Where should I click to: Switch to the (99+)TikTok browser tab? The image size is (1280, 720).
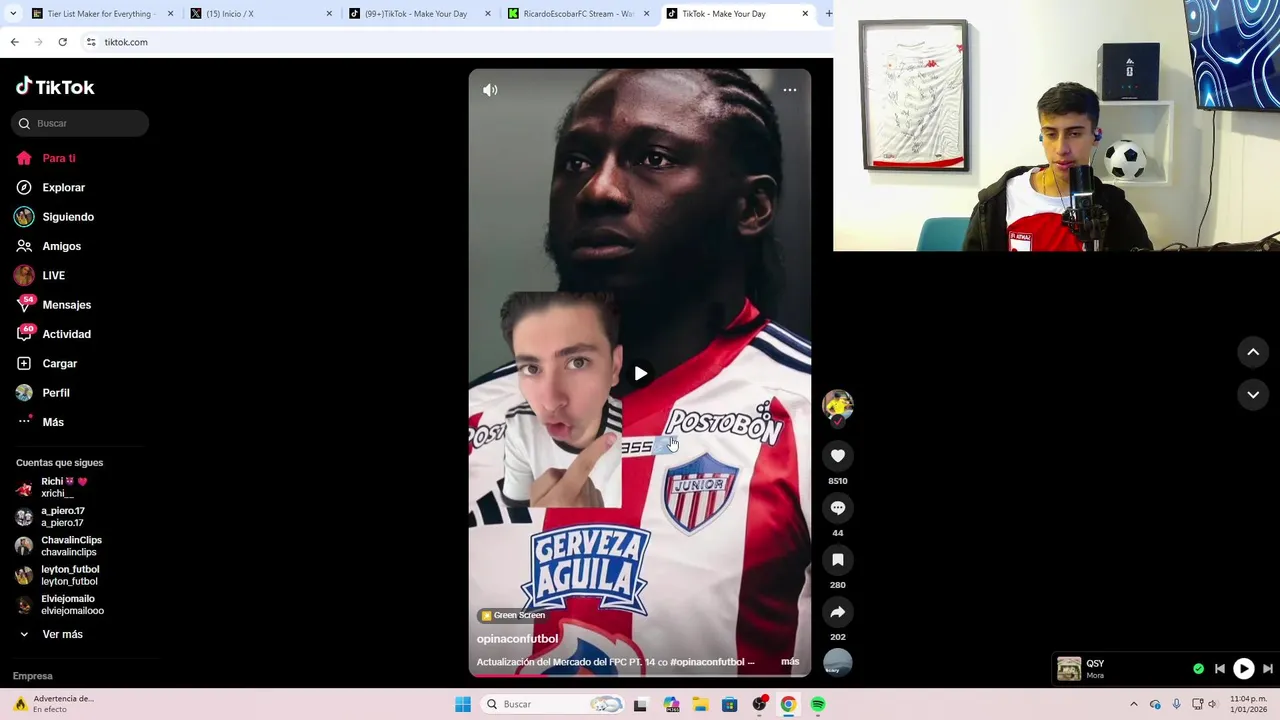[420, 14]
